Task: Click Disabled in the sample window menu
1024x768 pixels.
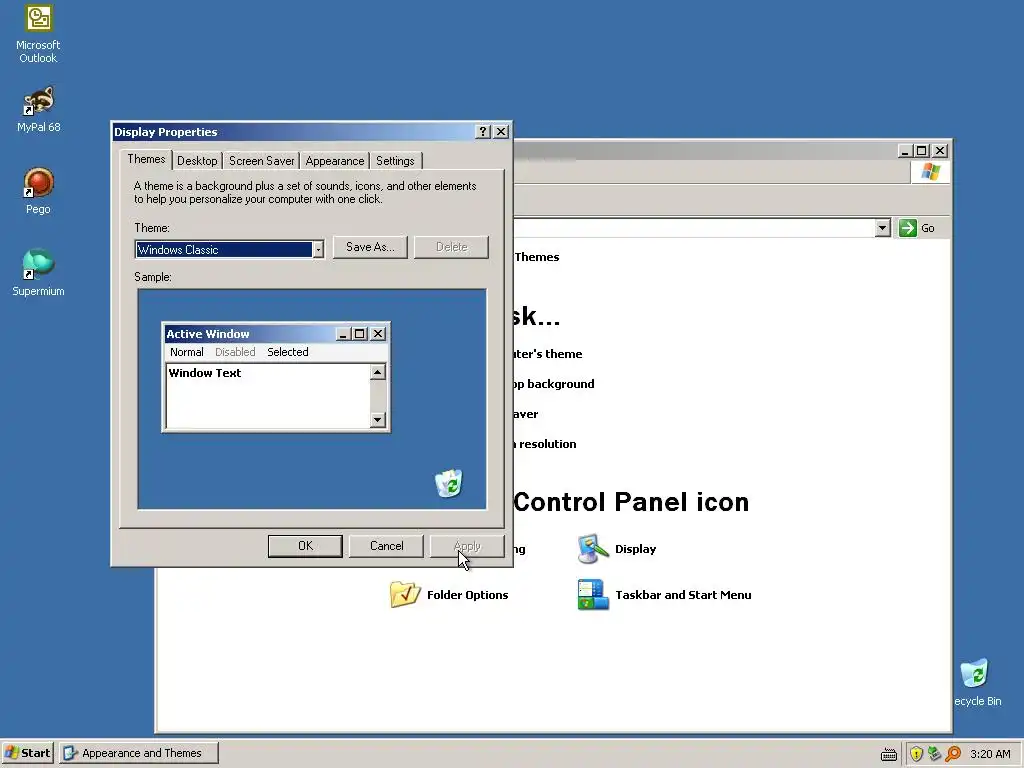Action: pos(235,352)
